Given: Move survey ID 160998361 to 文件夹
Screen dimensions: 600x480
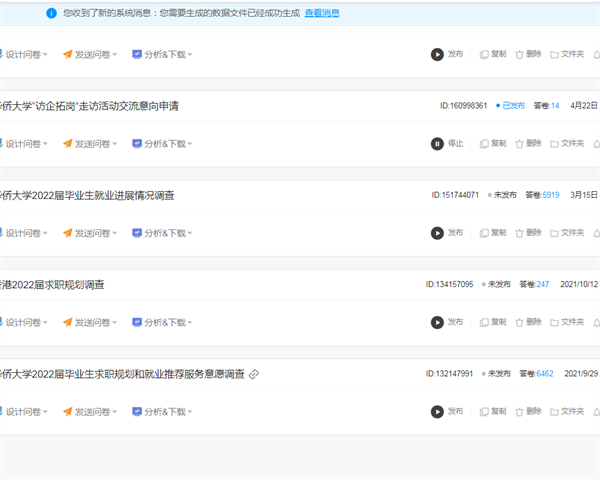Looking at the screenshot, I should pyautogui.click(x=567, y=144).
